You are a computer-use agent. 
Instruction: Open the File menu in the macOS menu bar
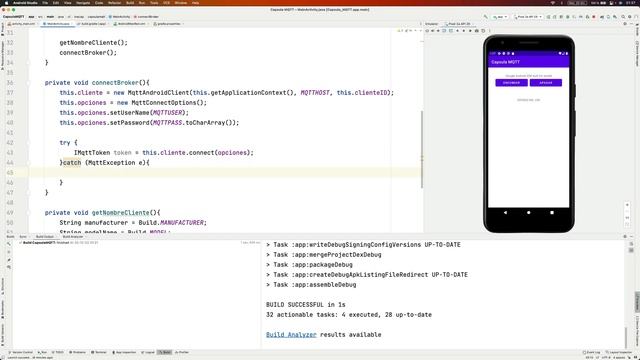pyautogui.click(x=45, y=2)
